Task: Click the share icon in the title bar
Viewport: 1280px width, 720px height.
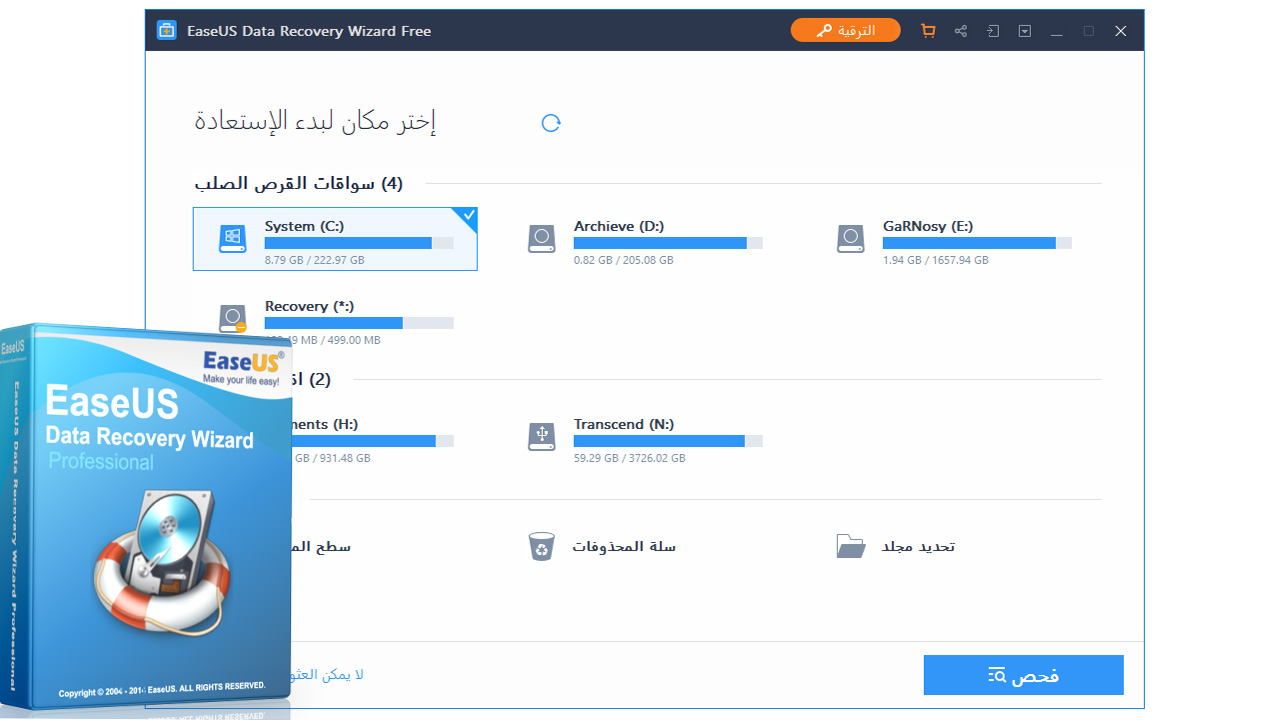Action: click(960, 30)
